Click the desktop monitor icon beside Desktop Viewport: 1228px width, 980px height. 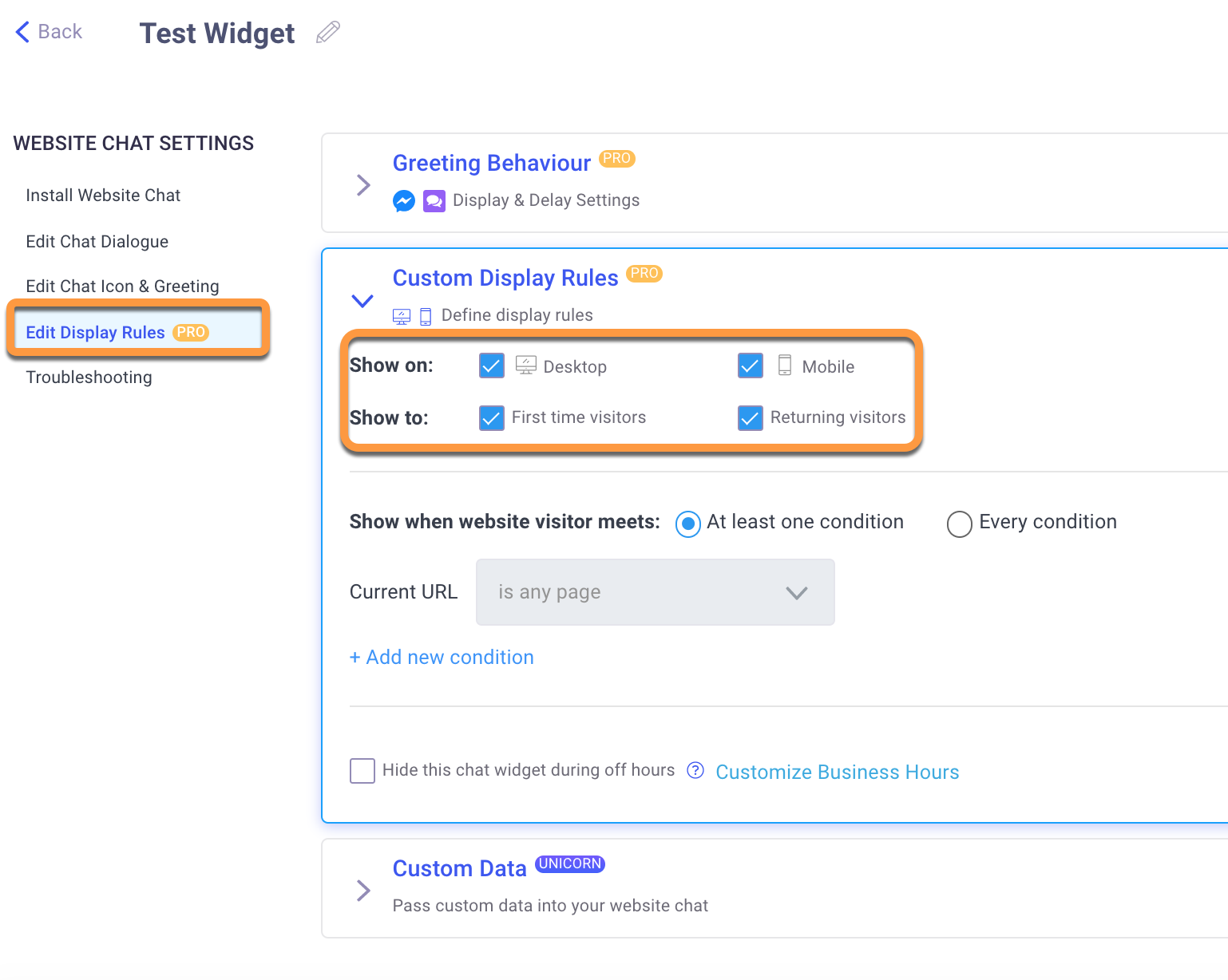click(x=525, y=366)
